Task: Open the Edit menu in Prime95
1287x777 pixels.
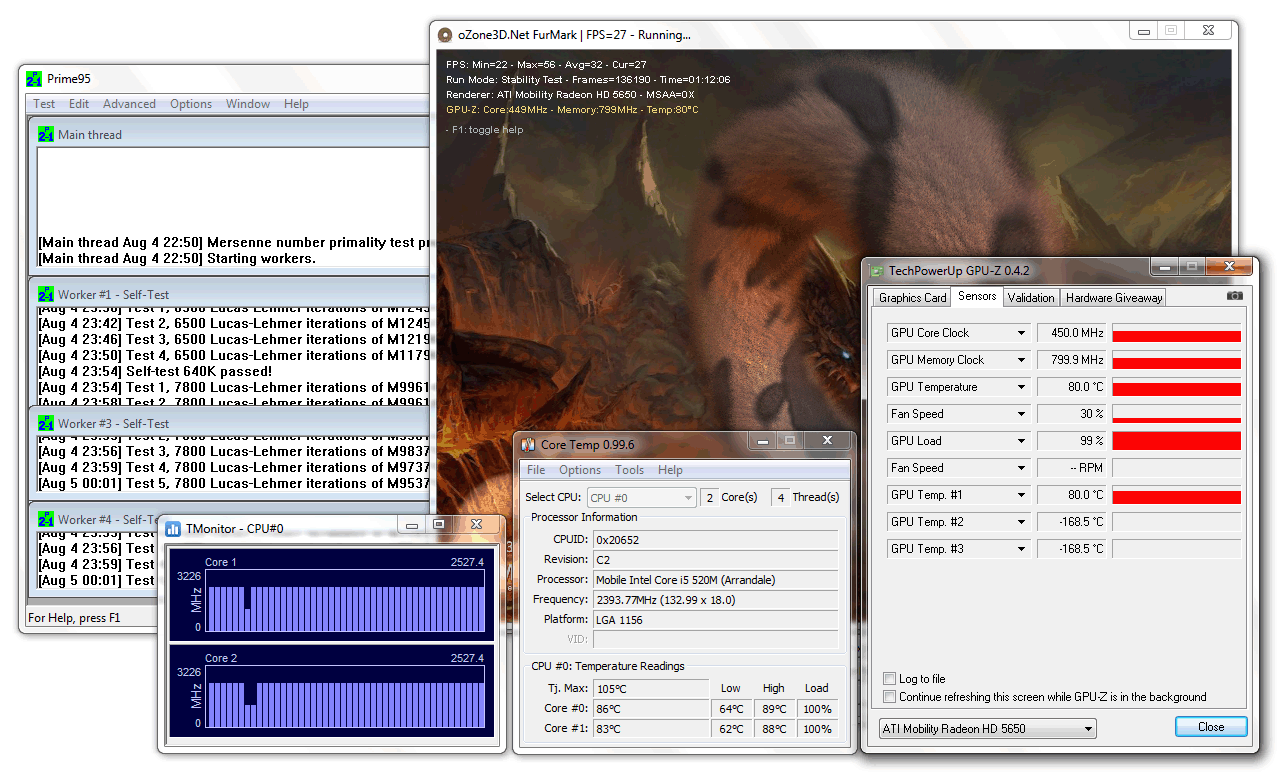Action: pos(79,104)
